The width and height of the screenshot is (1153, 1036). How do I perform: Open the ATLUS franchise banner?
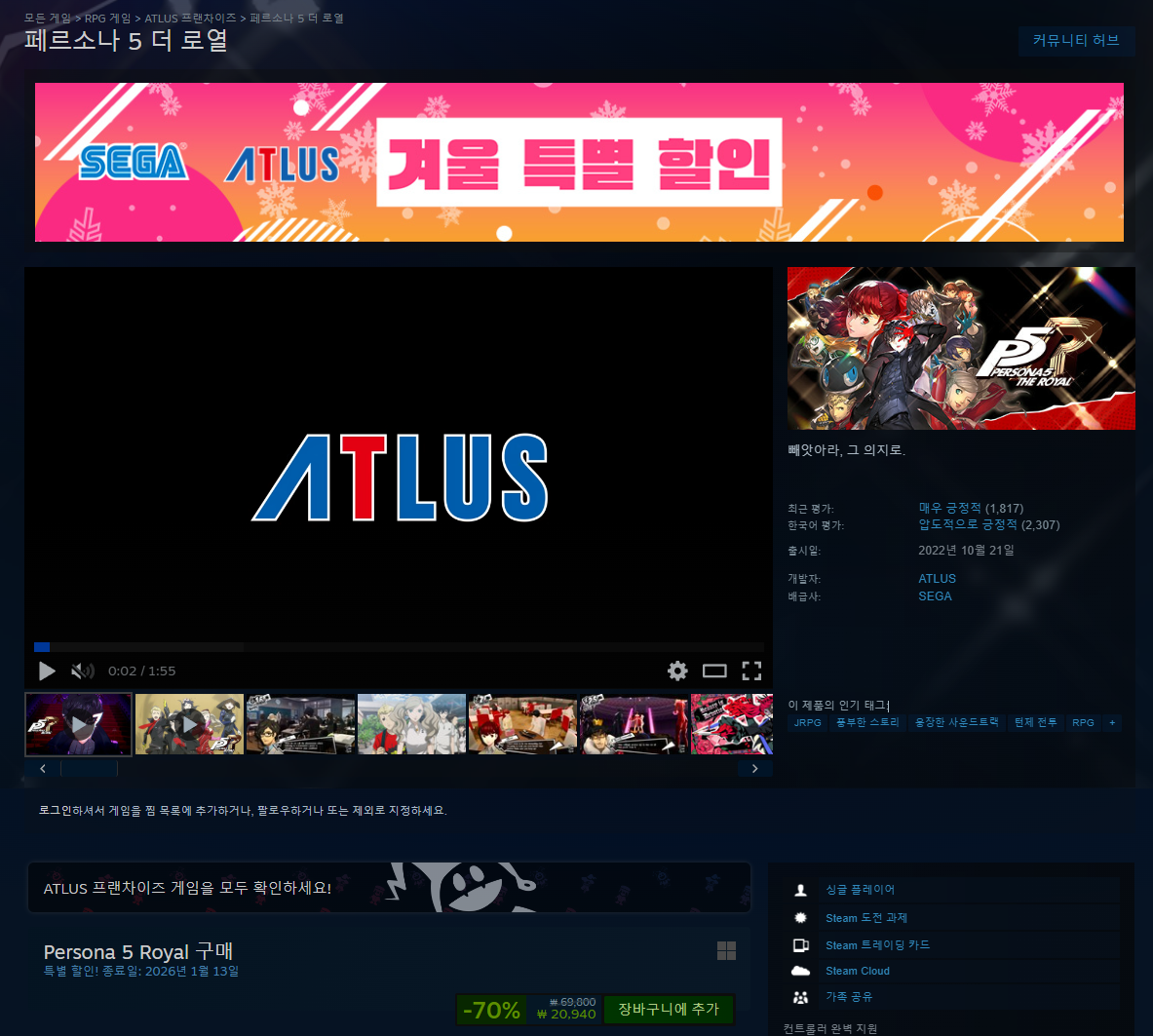coord(389,888)
